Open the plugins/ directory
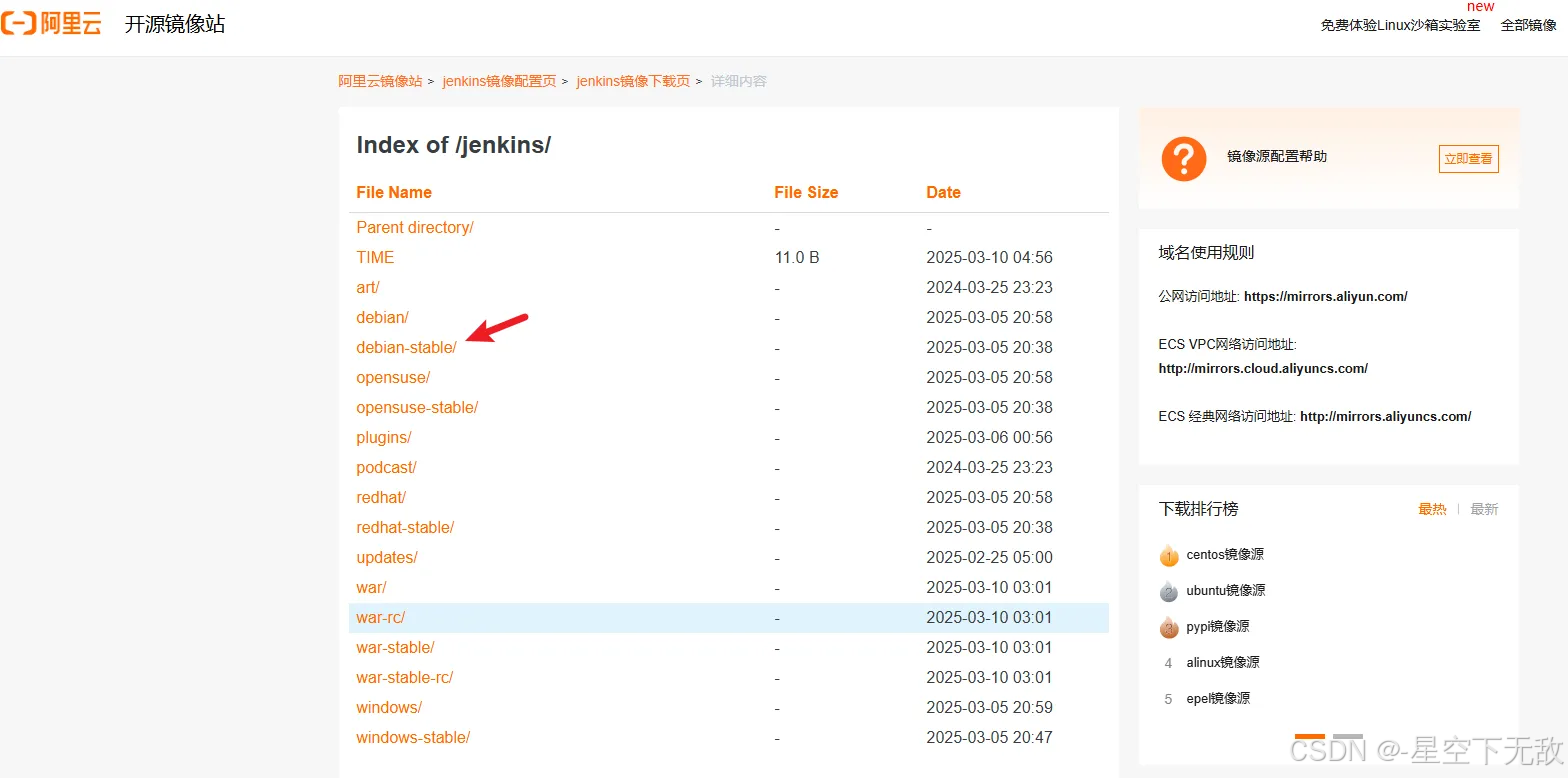The width and height of the screenshot is (1568, 778). coord(384,437)
